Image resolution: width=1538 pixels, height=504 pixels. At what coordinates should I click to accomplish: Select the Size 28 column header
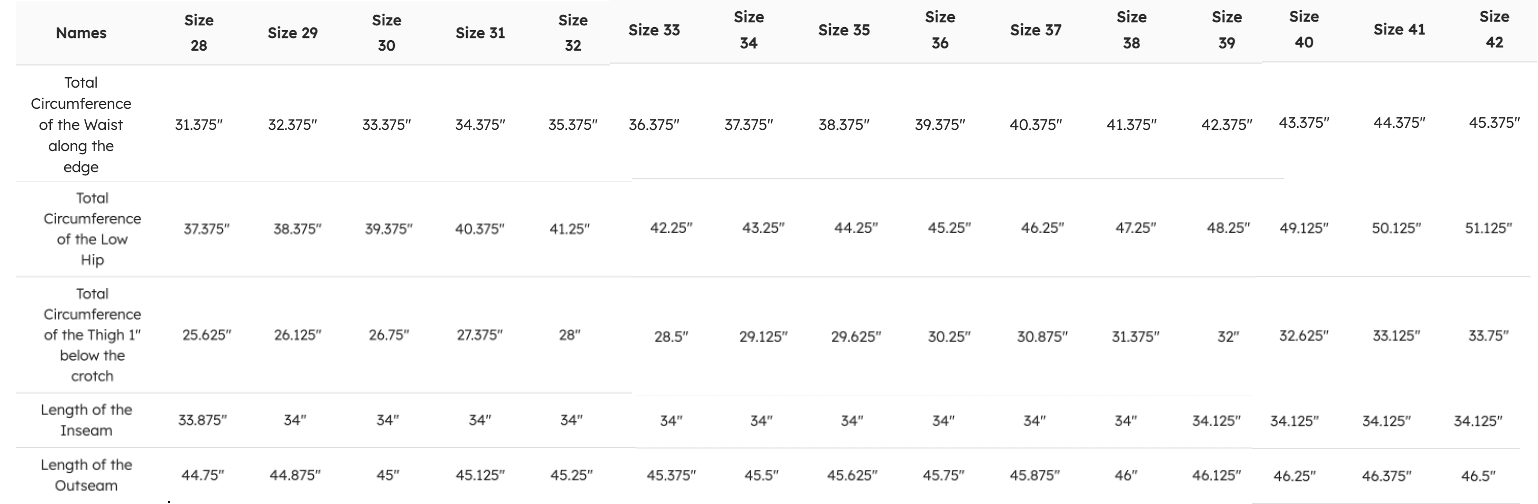click(199, 33)
